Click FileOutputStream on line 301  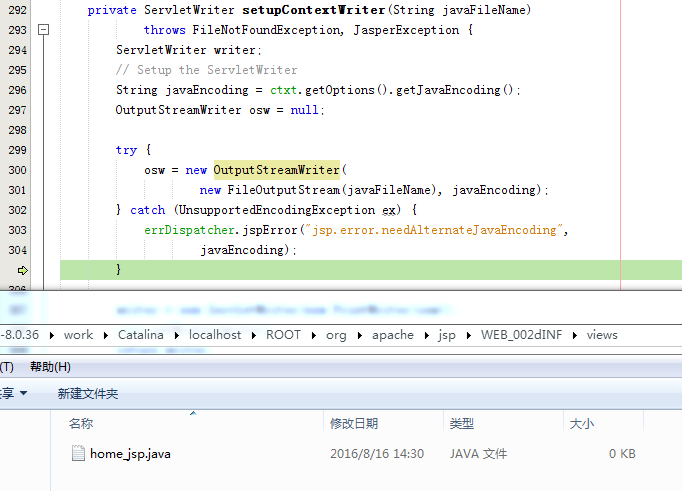tap(284, 190)
